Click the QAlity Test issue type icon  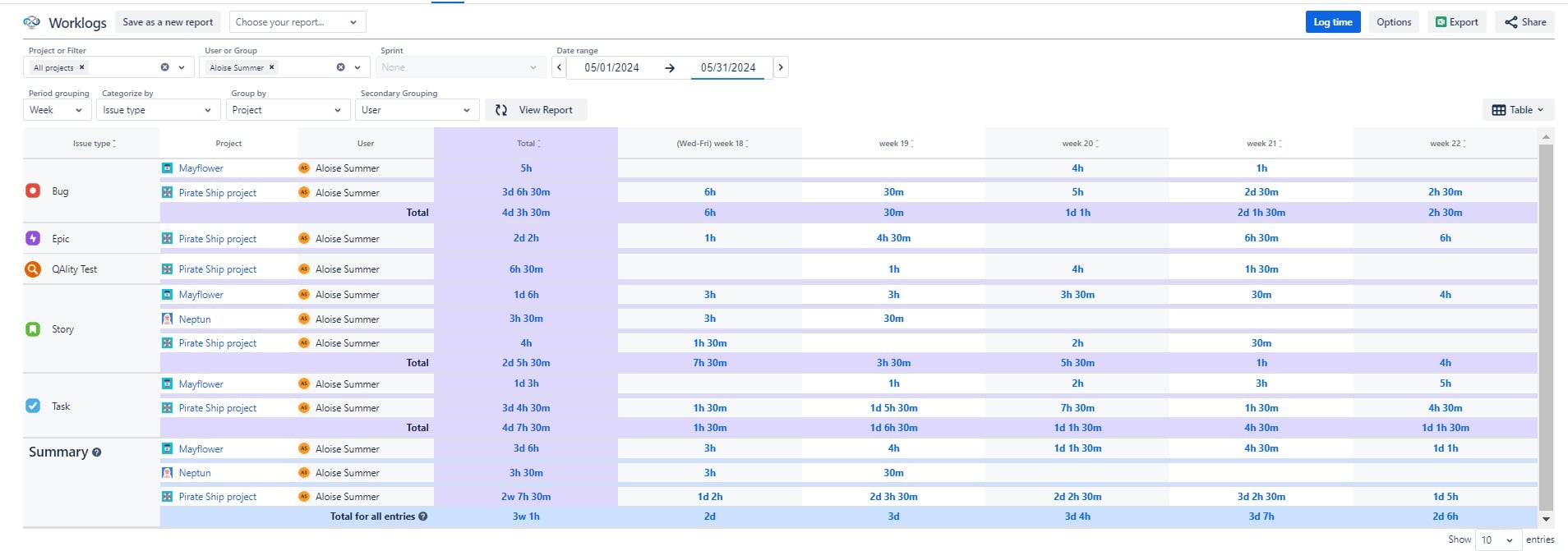point(33,269)
